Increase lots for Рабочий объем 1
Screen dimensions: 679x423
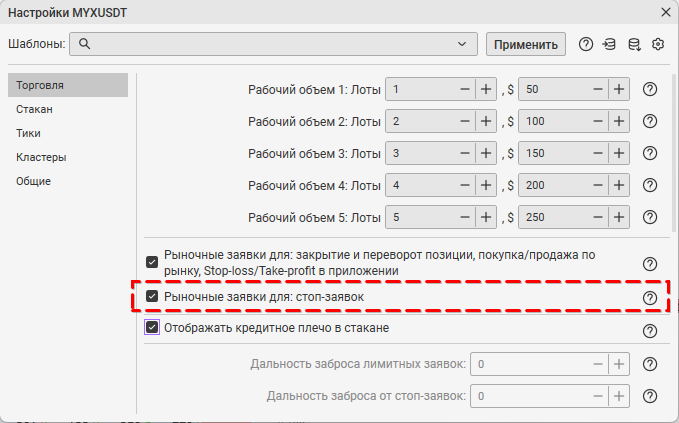(x=486, y=90)
